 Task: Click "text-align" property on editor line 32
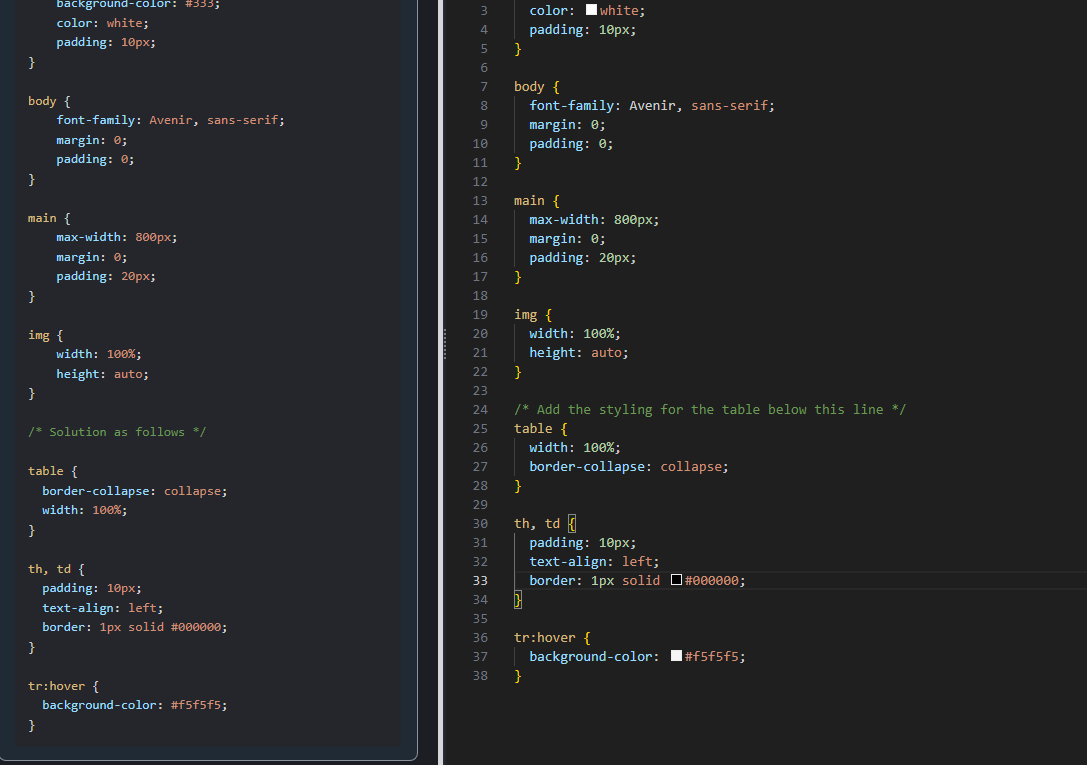click(567, 561)
